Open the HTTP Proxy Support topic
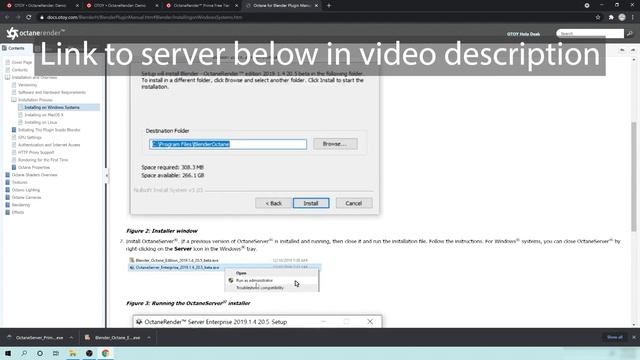640x360 pixels. coord(36,152)
